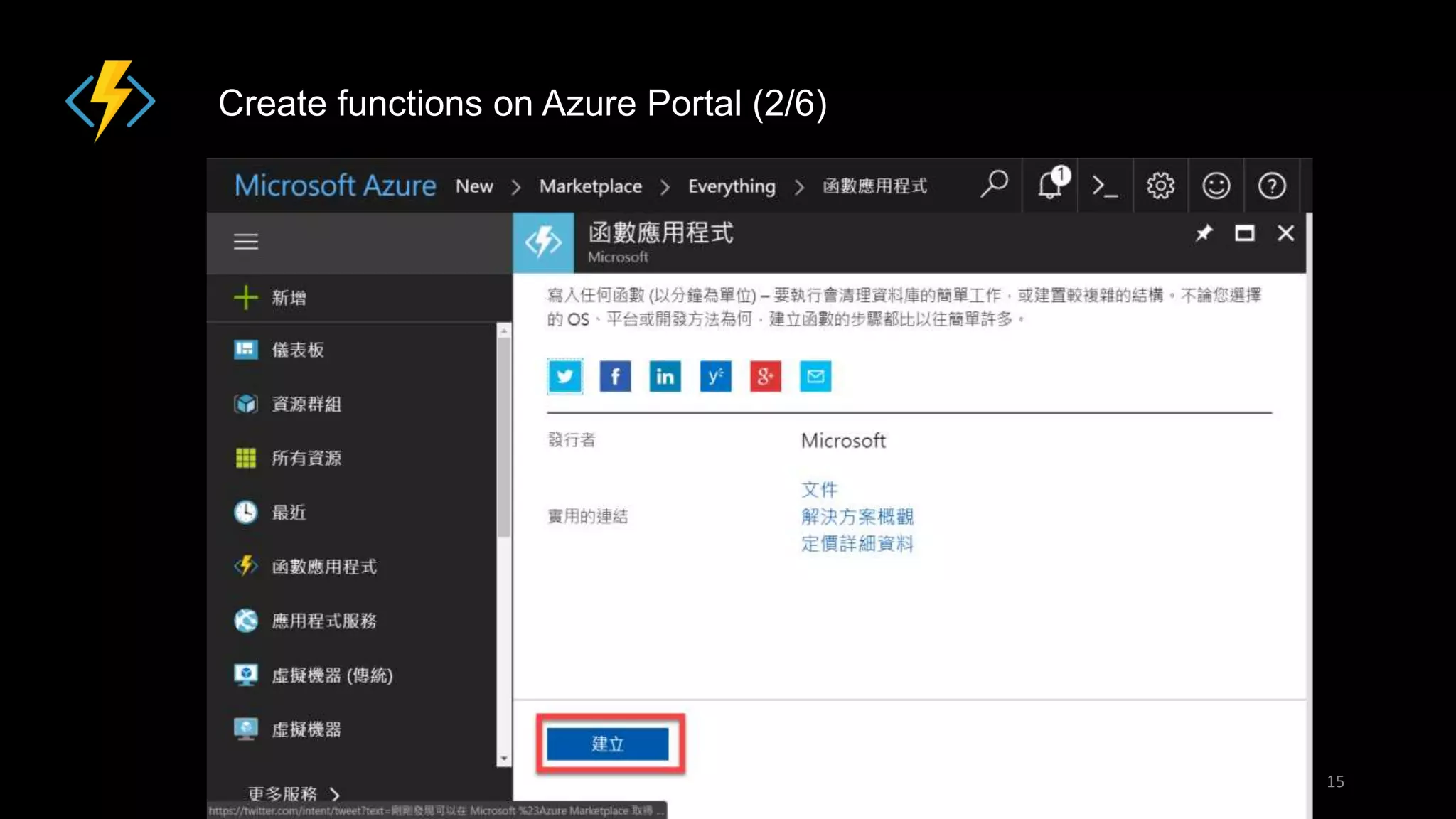The image size is (1456, 819).
Task: Send feedback via the smiley icon
Action: point(1216,186)
